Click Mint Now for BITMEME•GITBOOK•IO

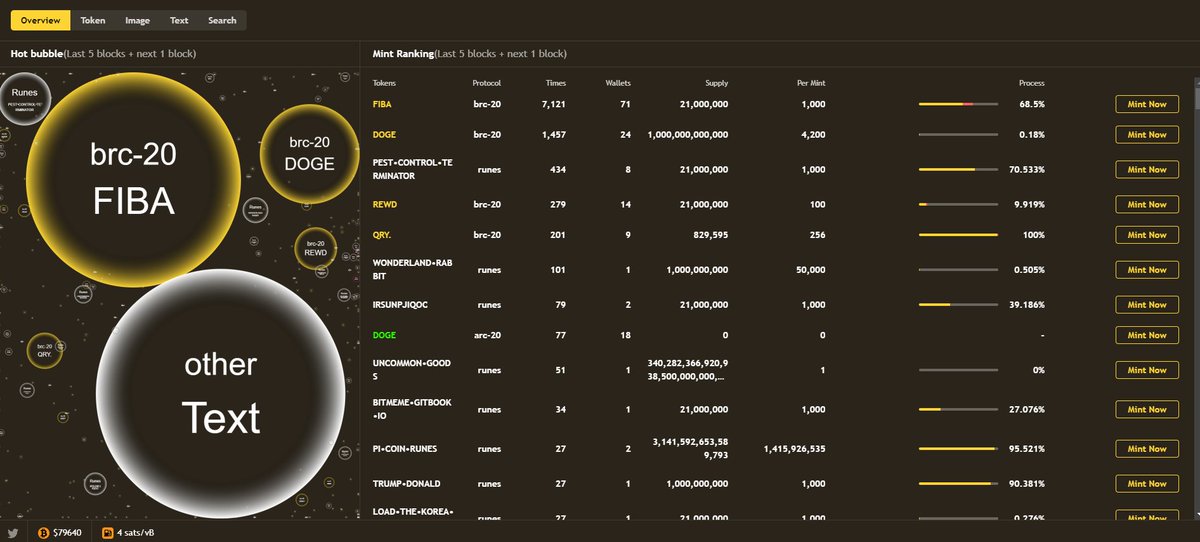tap(1147, 409)
